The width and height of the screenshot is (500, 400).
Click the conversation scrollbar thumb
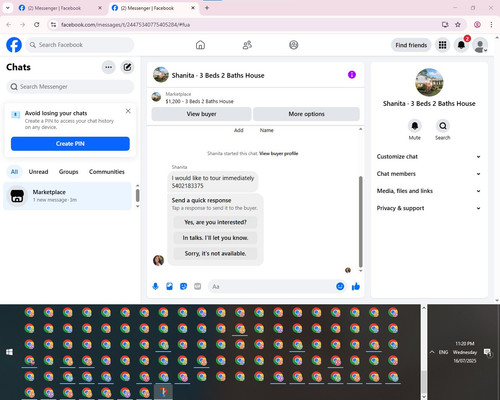(x=360, y=221)
